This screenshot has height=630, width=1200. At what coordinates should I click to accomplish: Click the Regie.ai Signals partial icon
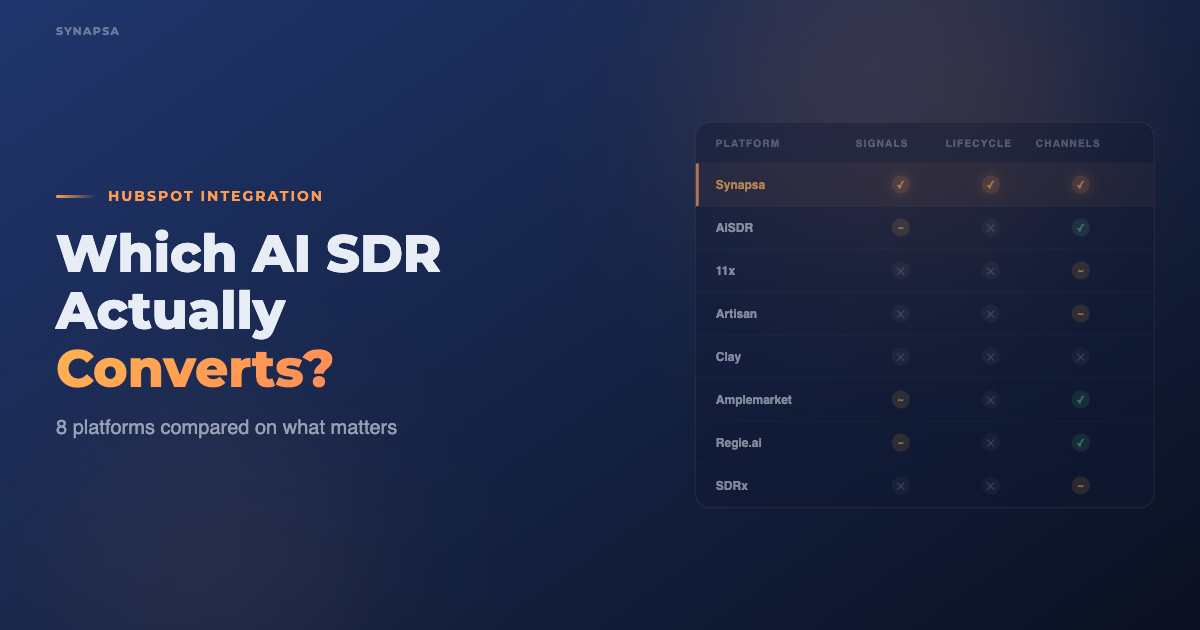tap(900, 443)
